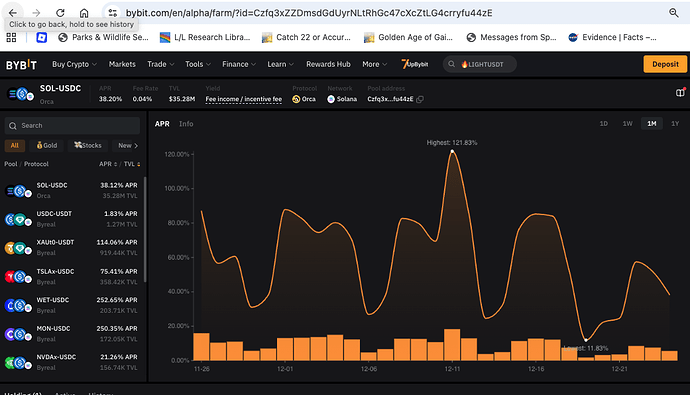Open Golden Age of Gai... bookmark
This screenshot has height=395, width=690.
pyautogui.click(x=408, y=37)
